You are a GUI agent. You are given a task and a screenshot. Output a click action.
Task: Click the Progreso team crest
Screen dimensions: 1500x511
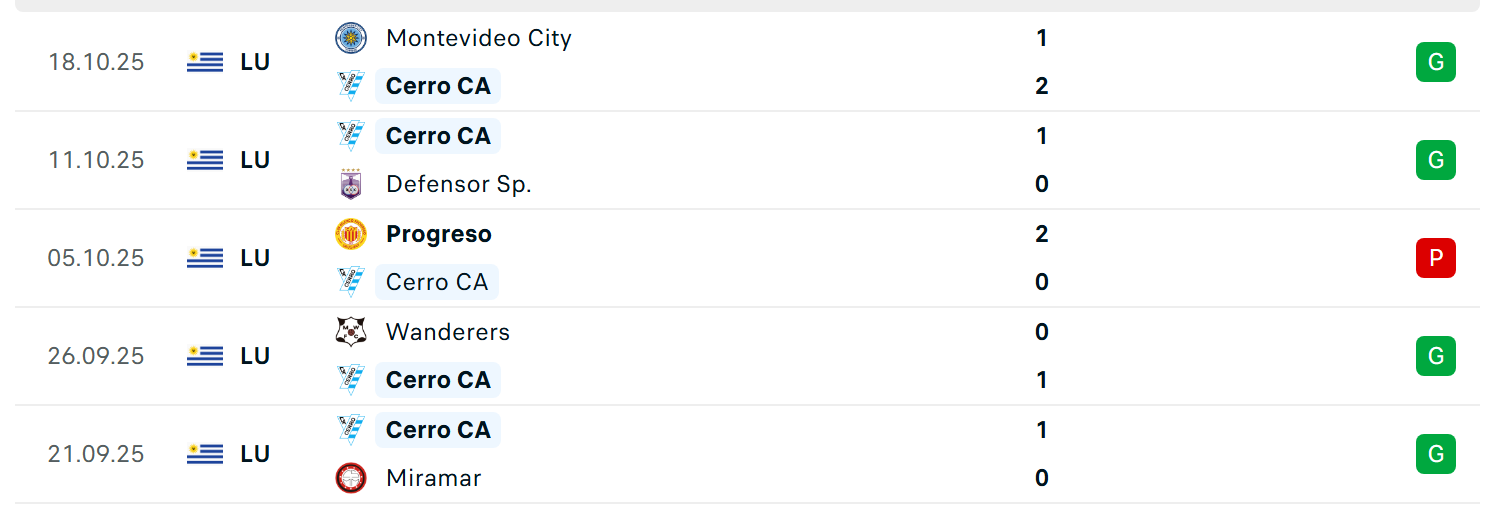pos(350,234)
